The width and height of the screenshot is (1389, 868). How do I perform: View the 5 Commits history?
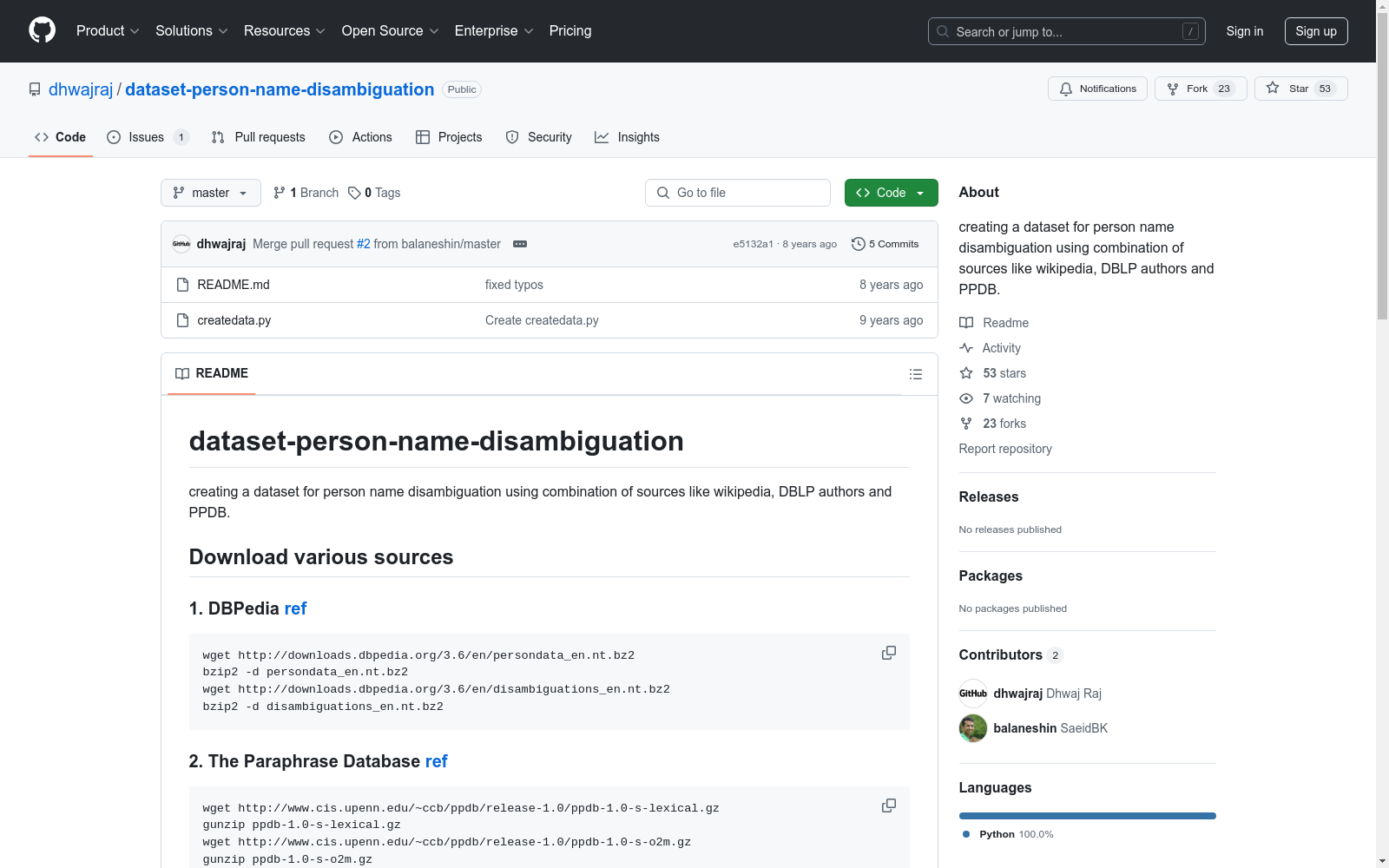[x=885, y=244]
